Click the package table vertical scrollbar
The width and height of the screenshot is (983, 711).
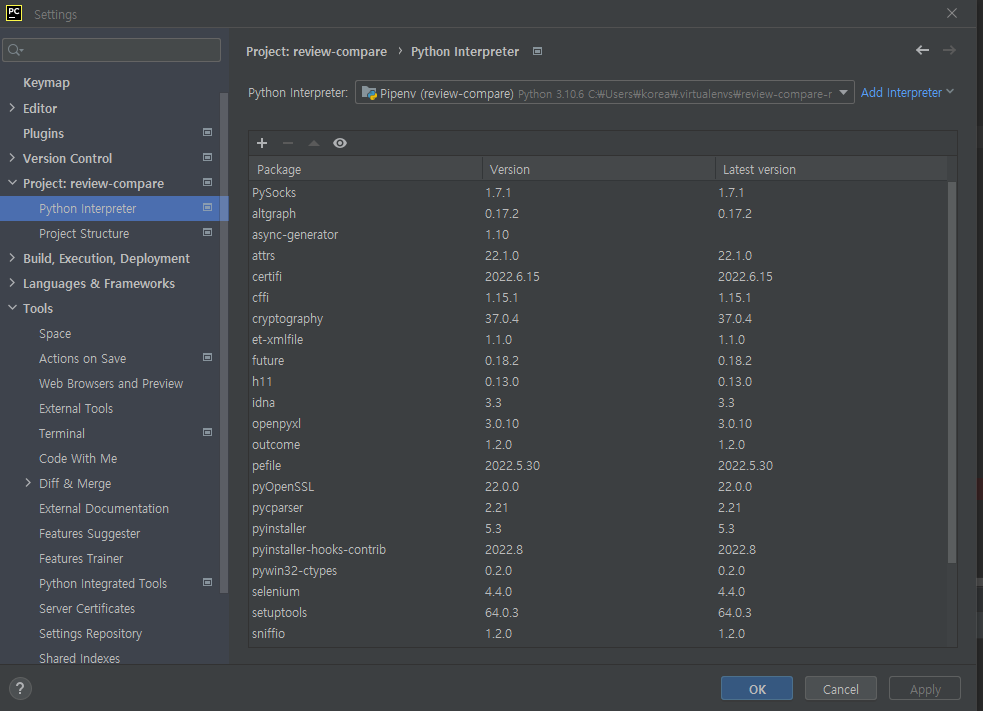click(x=952, y=372)
